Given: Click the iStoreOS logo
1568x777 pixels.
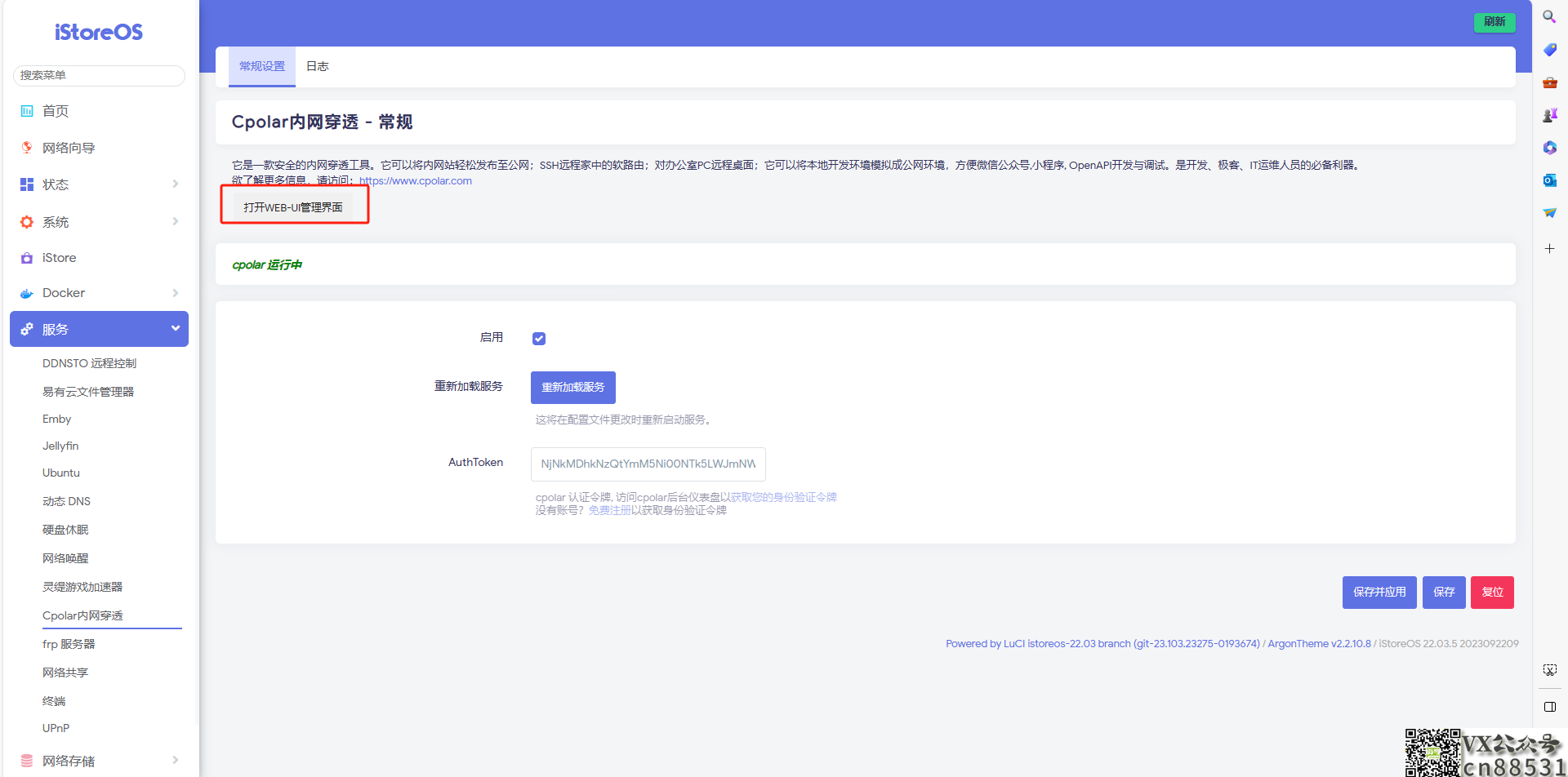Looking at the screenshot, I should click(x=99, y=33).
